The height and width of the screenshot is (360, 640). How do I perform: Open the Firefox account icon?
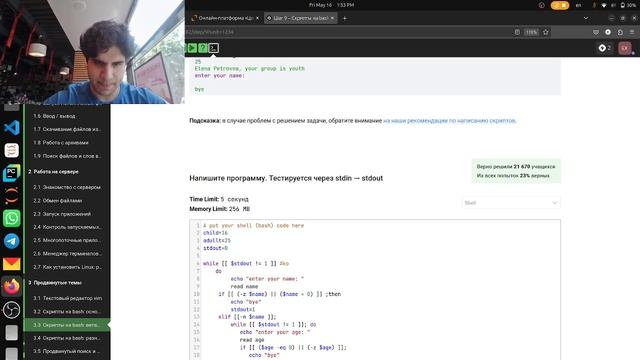coord(608,32)
